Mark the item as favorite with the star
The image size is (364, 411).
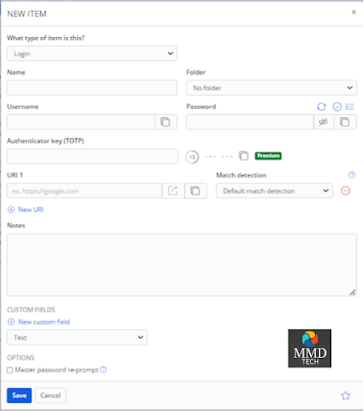[346, 396]
